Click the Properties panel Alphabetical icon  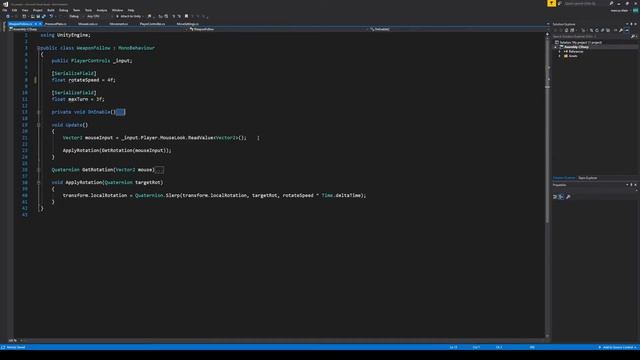pos(561,197)
